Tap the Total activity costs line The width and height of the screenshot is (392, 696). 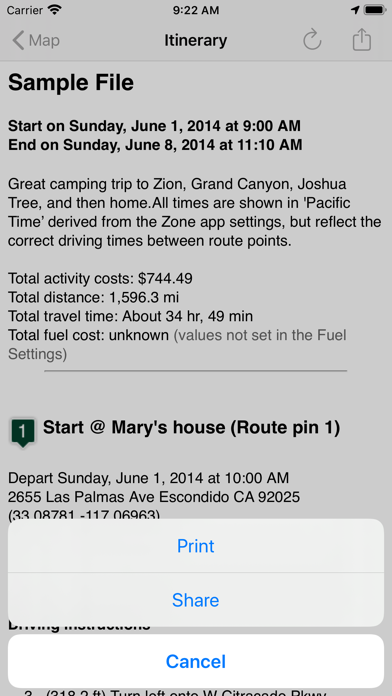[x=100, y=278]
